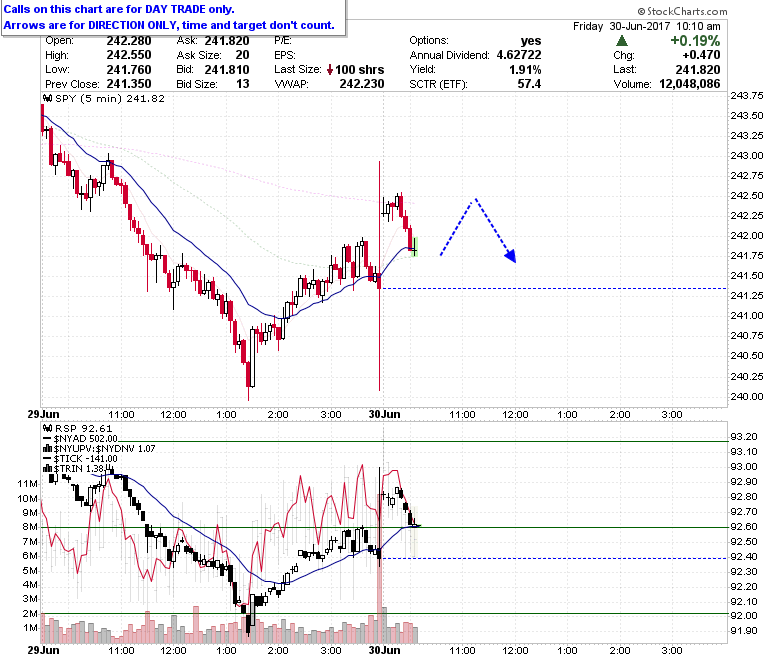Click the '$TICK -141.00' legend entry
This screenshot has width=780, height=659.
pos(86,459)
